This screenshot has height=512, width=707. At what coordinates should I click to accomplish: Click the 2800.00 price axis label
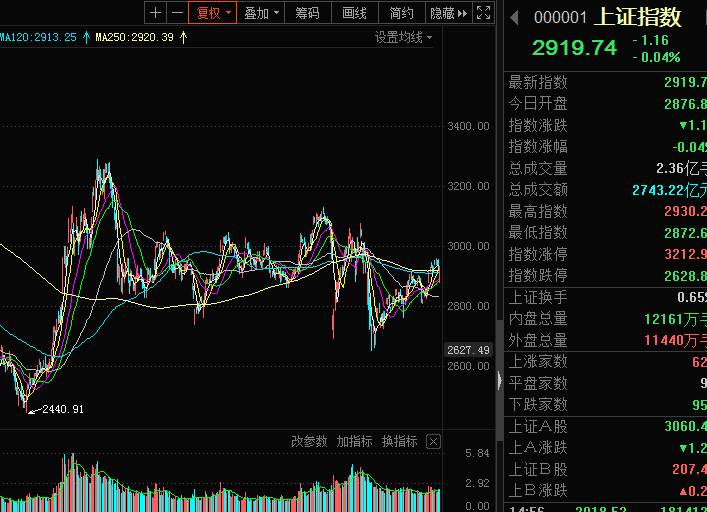[x=468, y=306]
